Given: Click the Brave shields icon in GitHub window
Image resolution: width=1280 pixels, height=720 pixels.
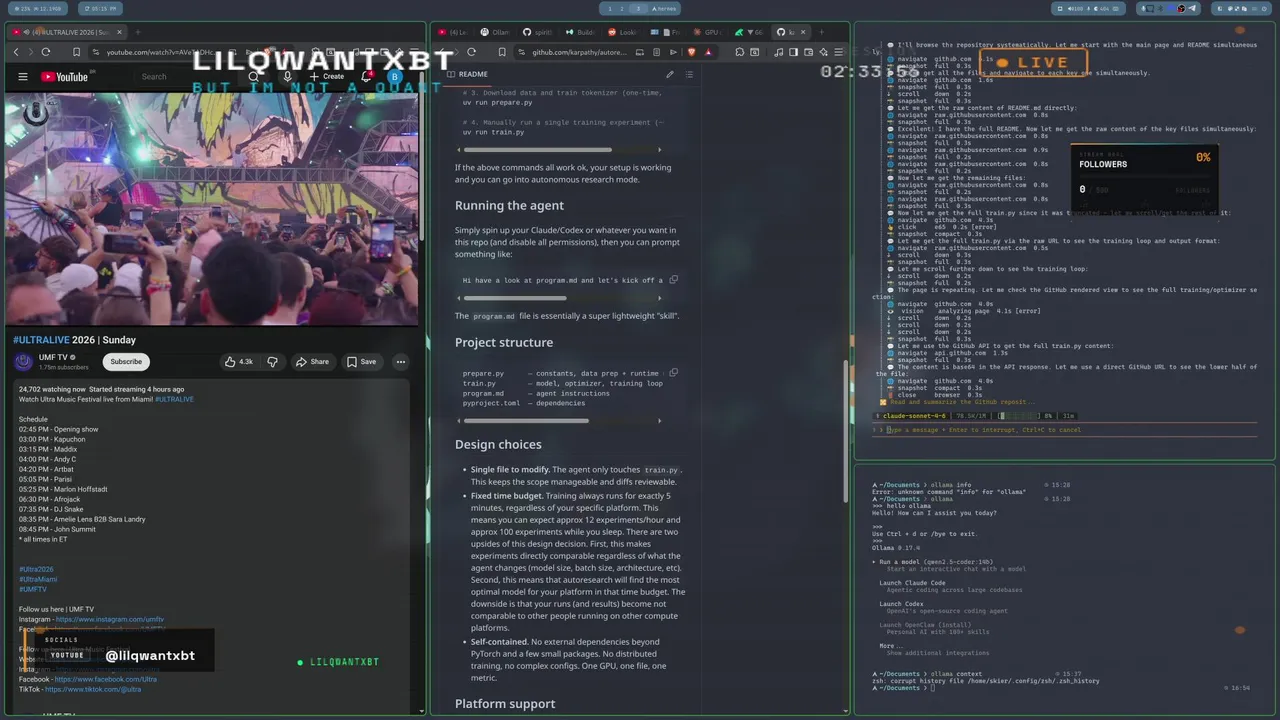Looking at the screenshot, I should click(x=690, y=52).
